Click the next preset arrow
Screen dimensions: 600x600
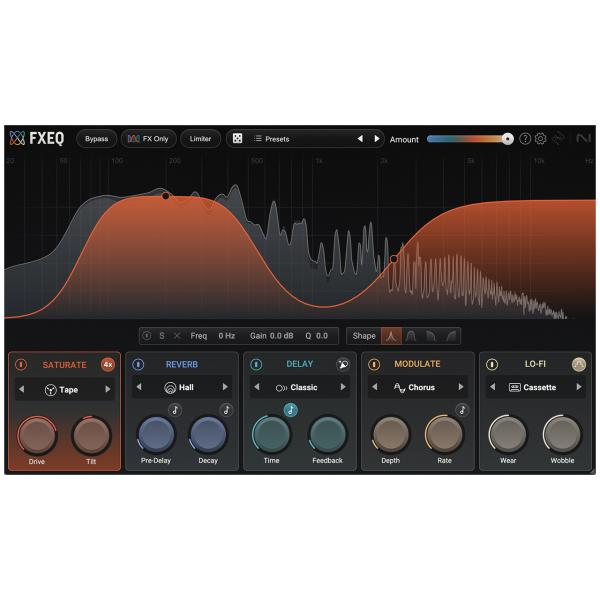coord(377,139)
